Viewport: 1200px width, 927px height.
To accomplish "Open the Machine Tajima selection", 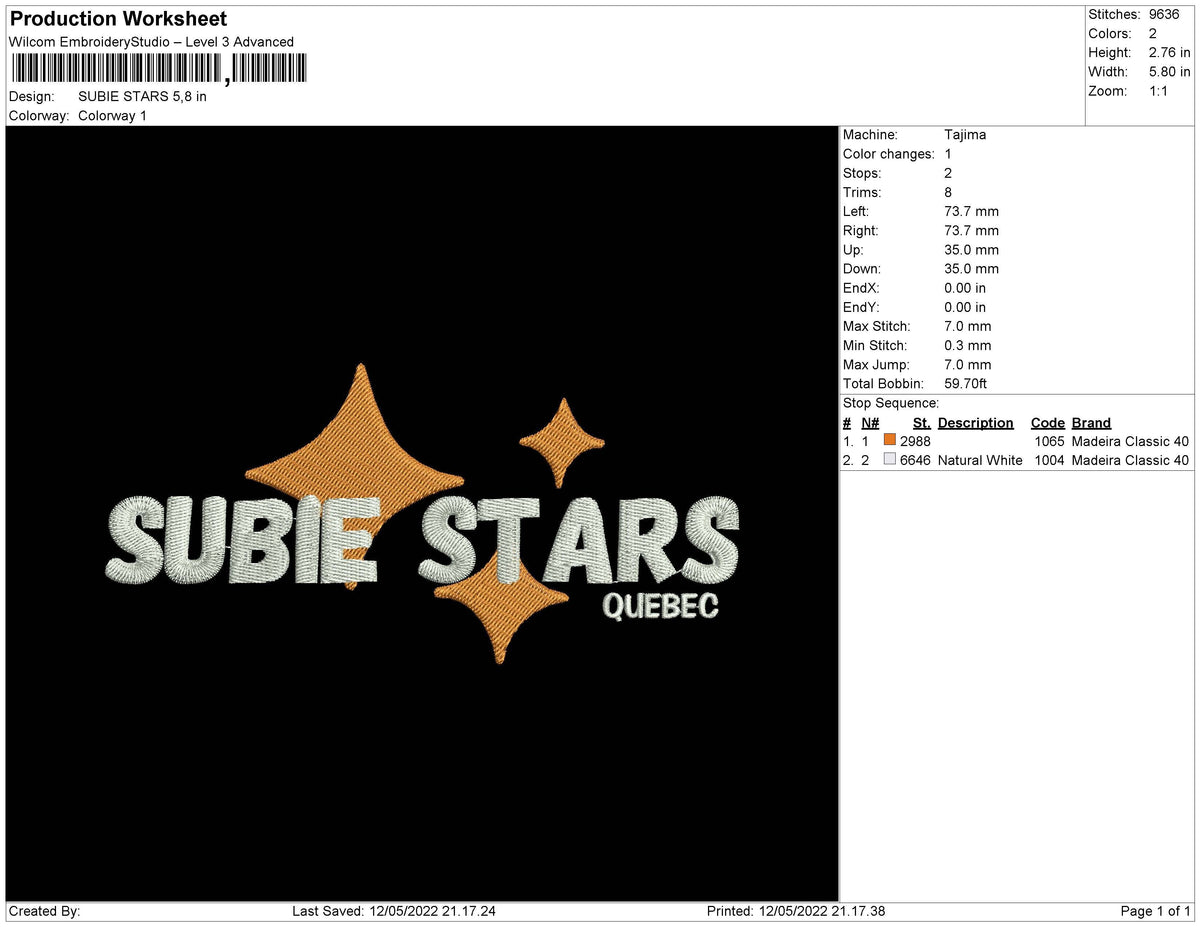I will click(x=968, y=134).
